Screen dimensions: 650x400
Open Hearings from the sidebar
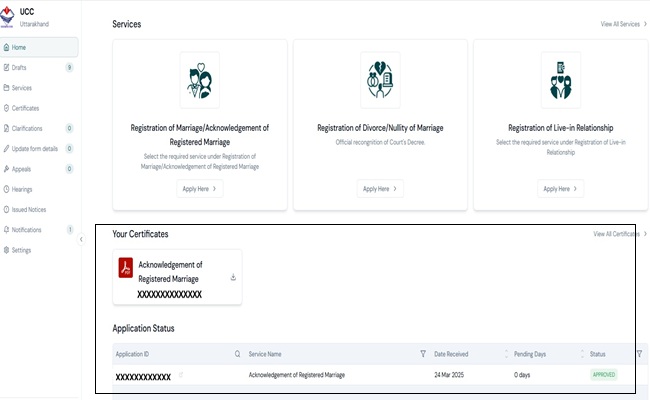tap(23, 189)
